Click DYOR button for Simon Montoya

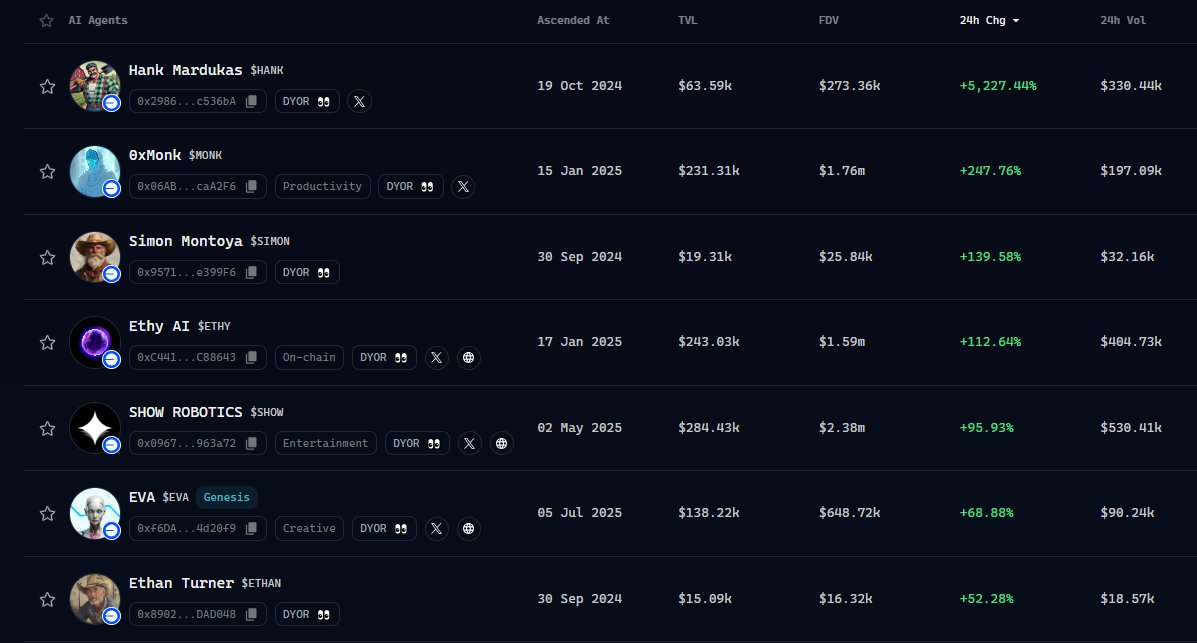(x=307, y=272)
